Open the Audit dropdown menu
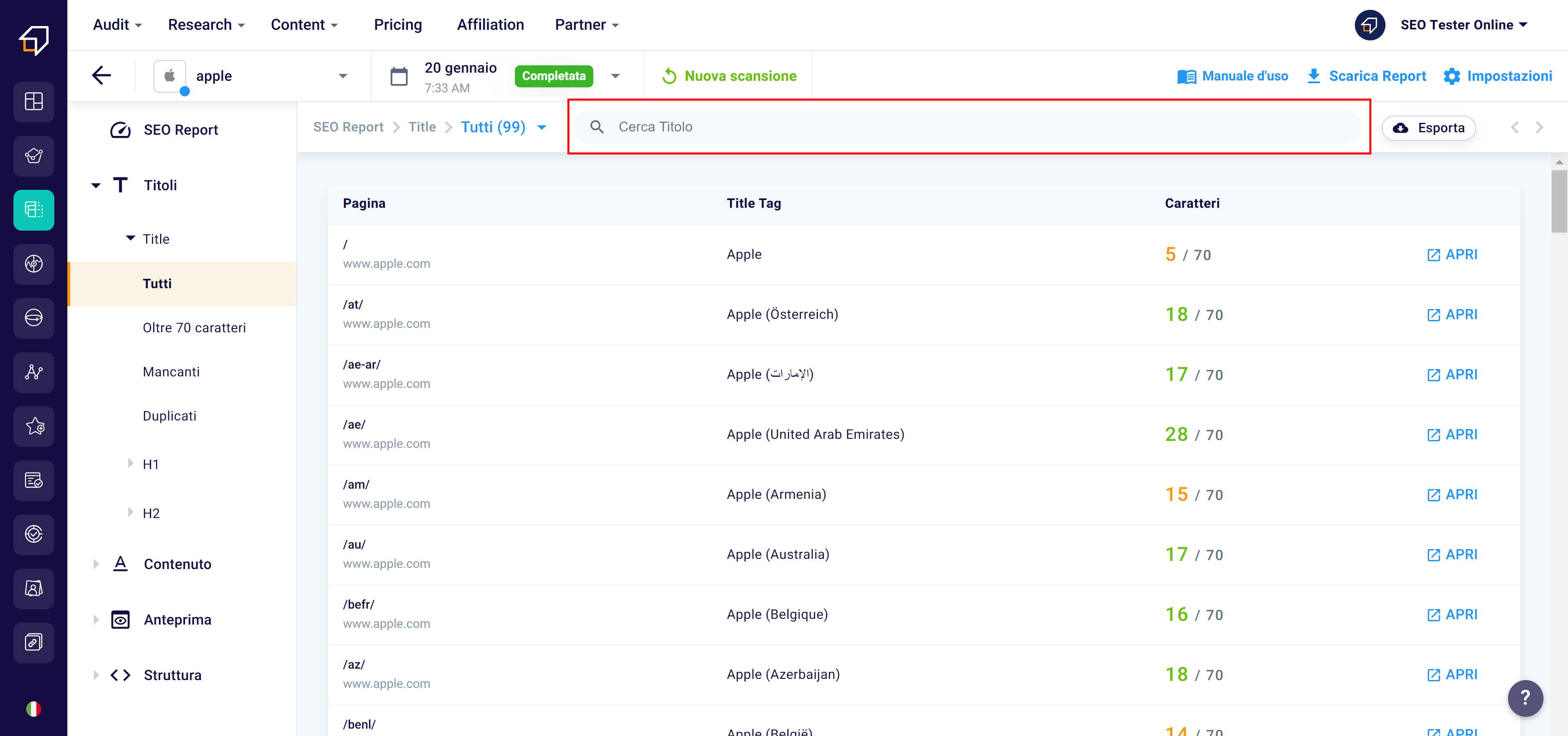 (x=118, y=25)
